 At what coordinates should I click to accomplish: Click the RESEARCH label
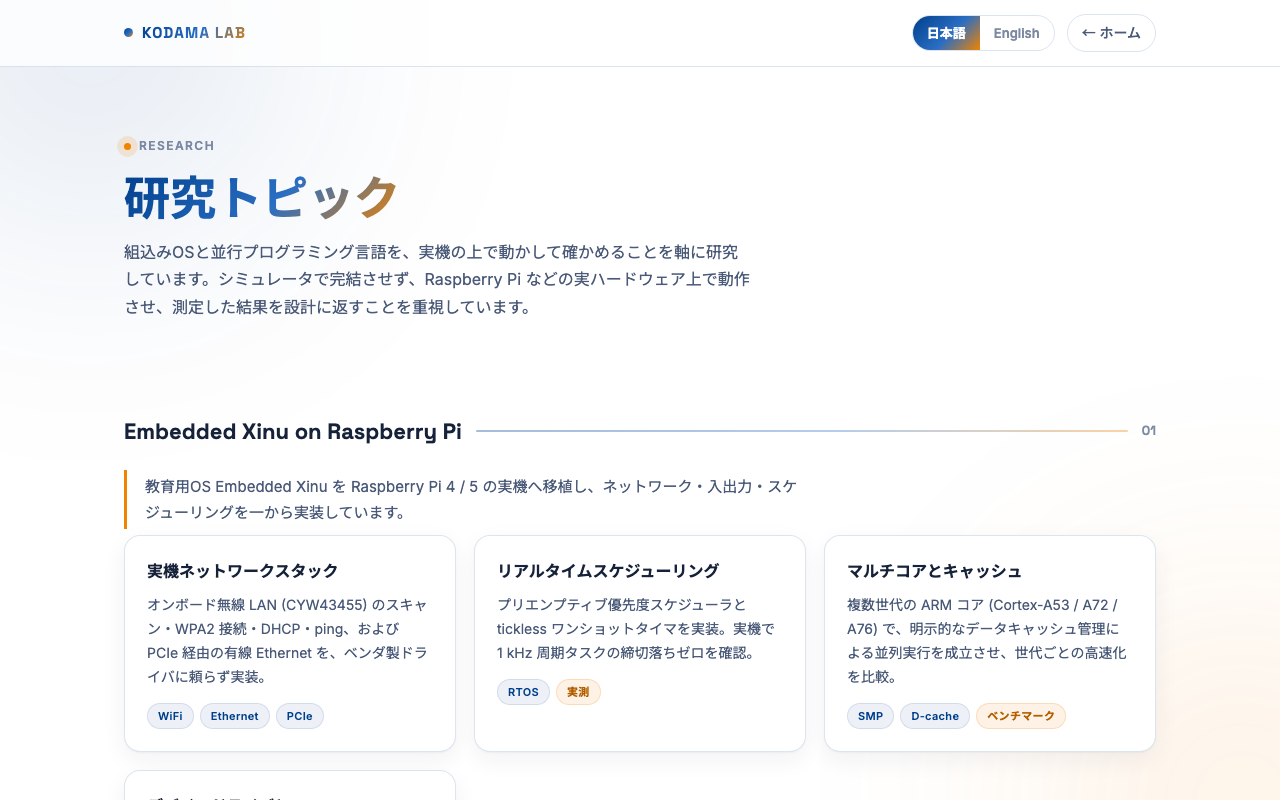pos(177,146)
